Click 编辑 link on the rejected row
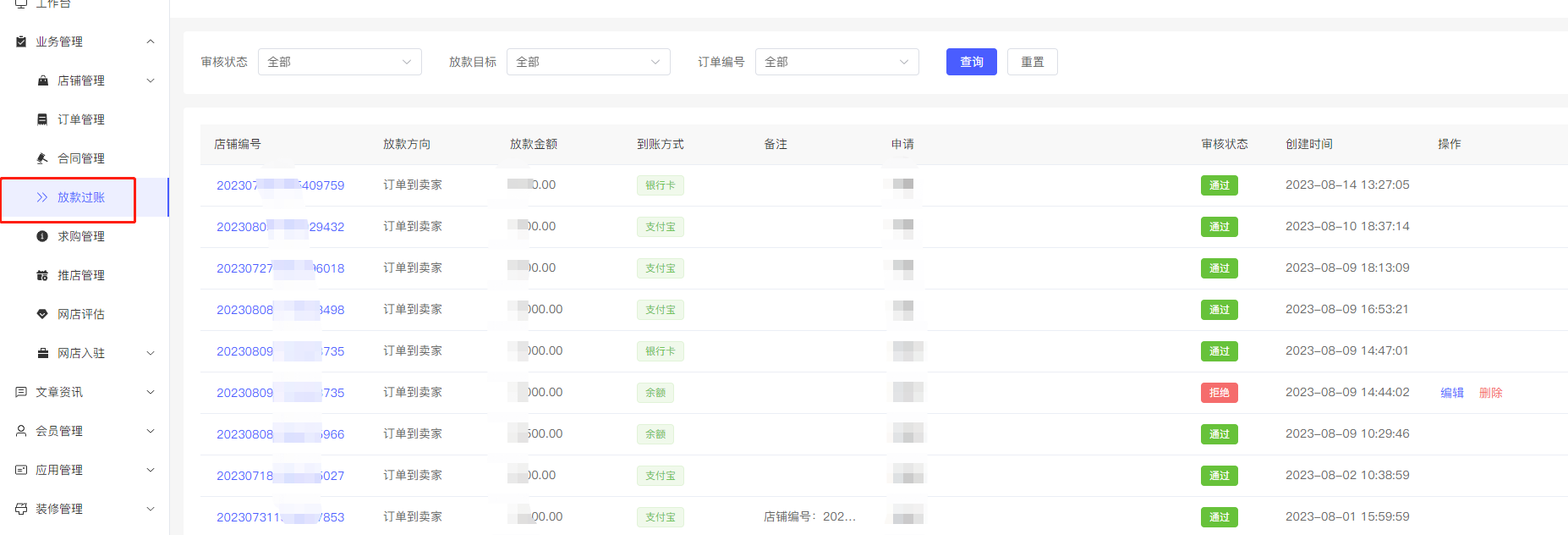This screenshot has height=535, width=1568. tap(1451, 393)
